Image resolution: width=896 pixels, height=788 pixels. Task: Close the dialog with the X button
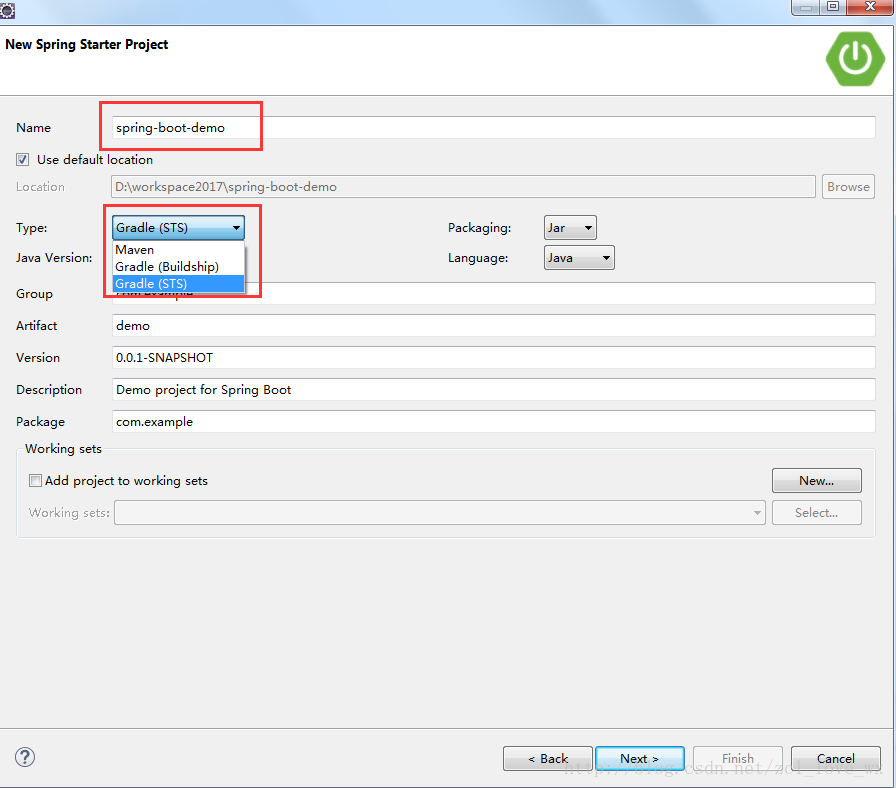(870, 7)
